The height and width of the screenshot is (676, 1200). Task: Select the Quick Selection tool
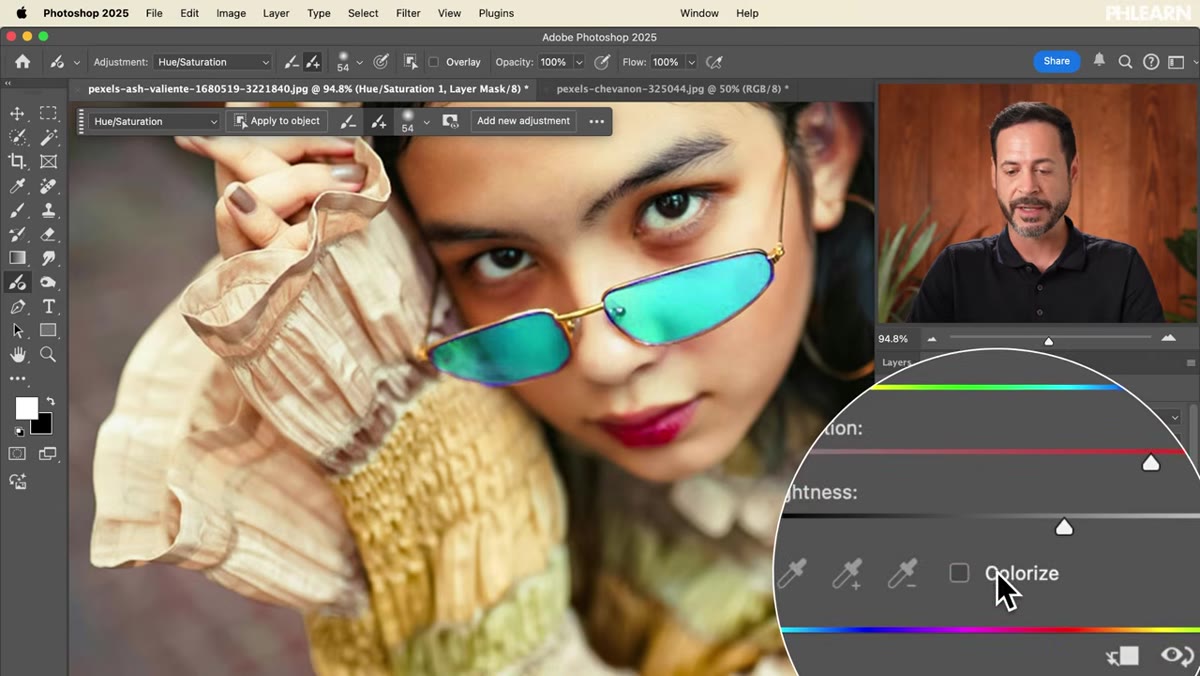point(17,137)
